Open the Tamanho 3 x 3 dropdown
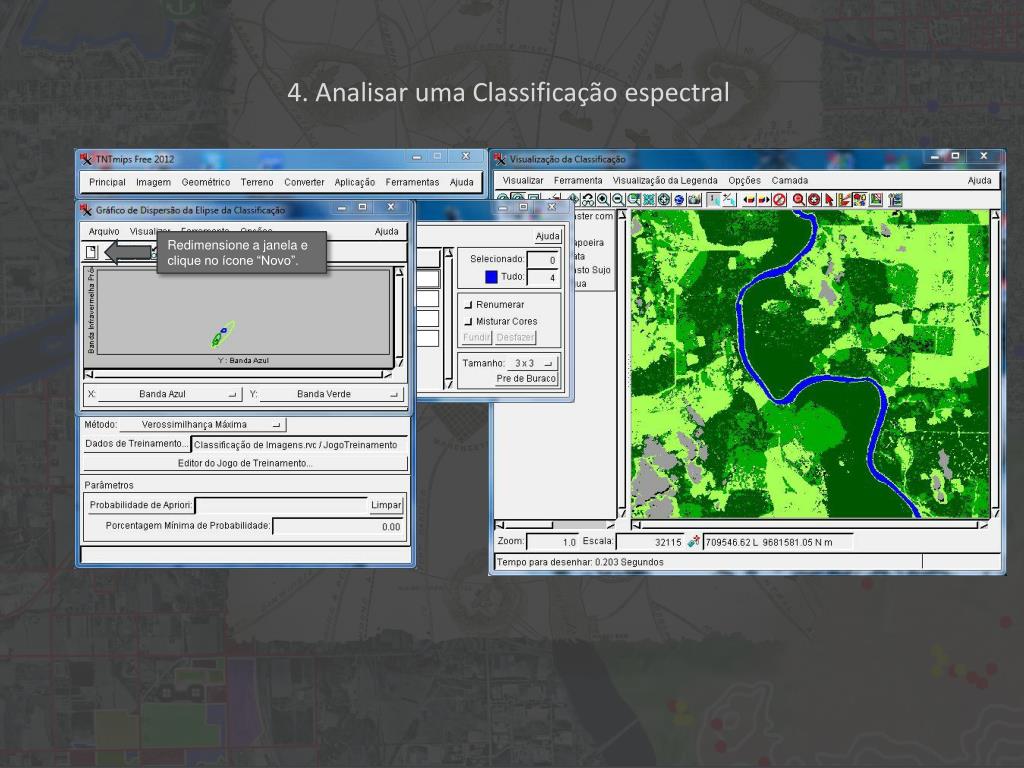This screenshot has height=768, width=1024. 532,363
